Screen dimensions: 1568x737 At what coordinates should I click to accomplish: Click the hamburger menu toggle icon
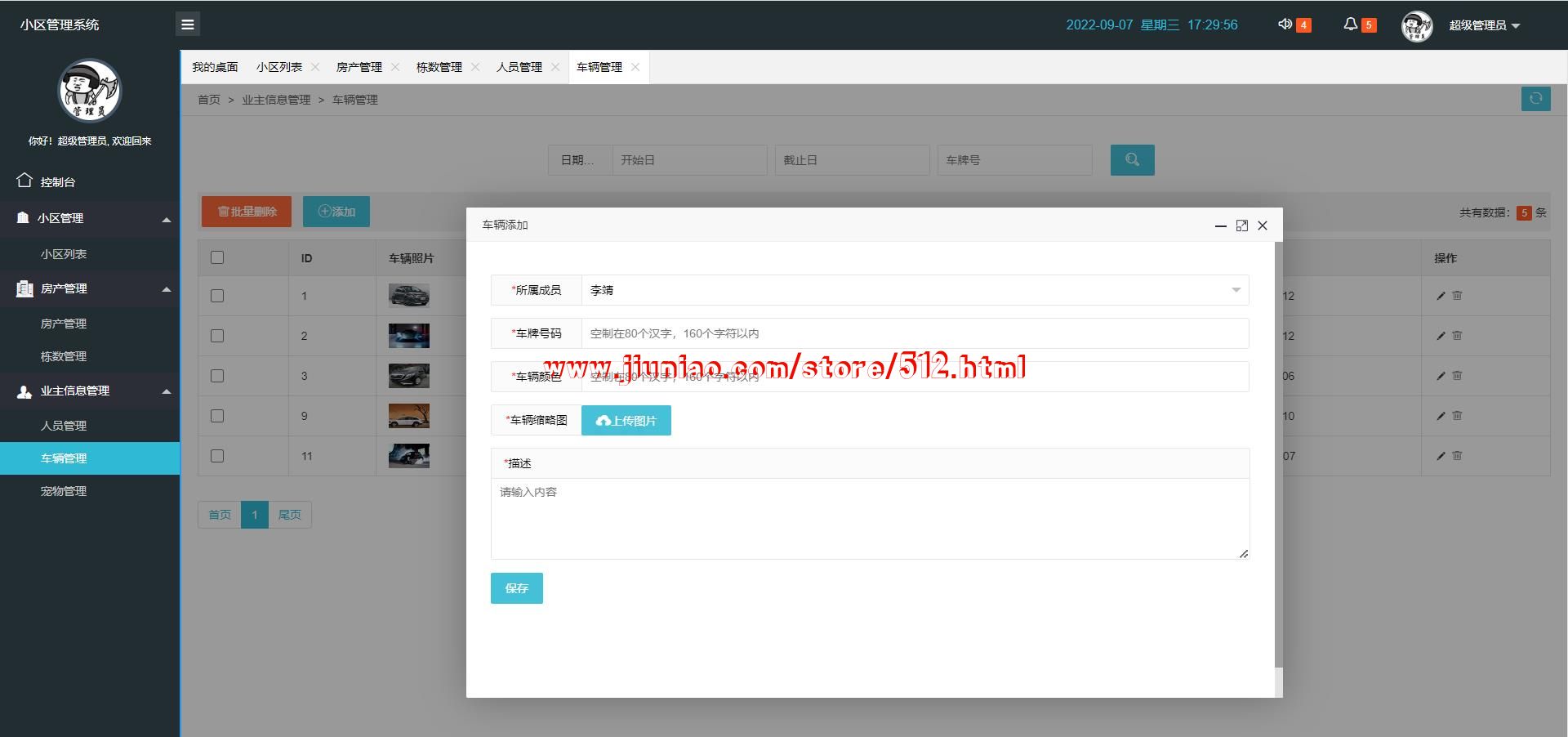[x=188, y=25]
